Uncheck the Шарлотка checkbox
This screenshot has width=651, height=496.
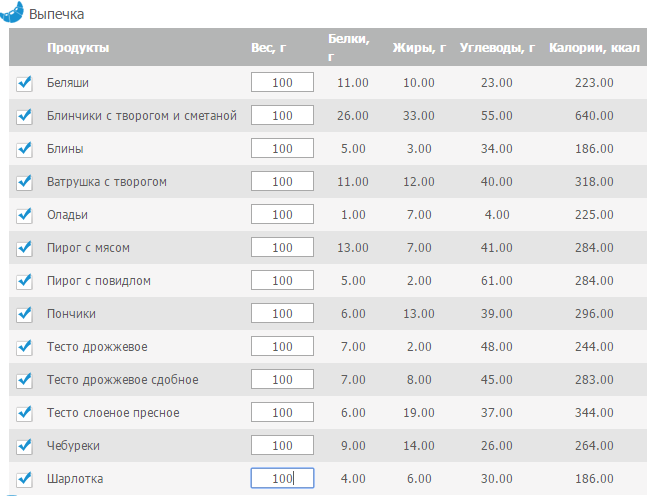click(24, 479)
